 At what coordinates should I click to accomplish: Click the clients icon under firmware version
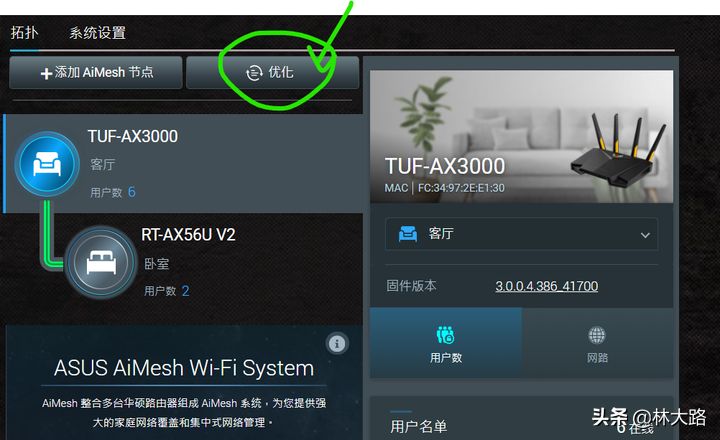445,335
